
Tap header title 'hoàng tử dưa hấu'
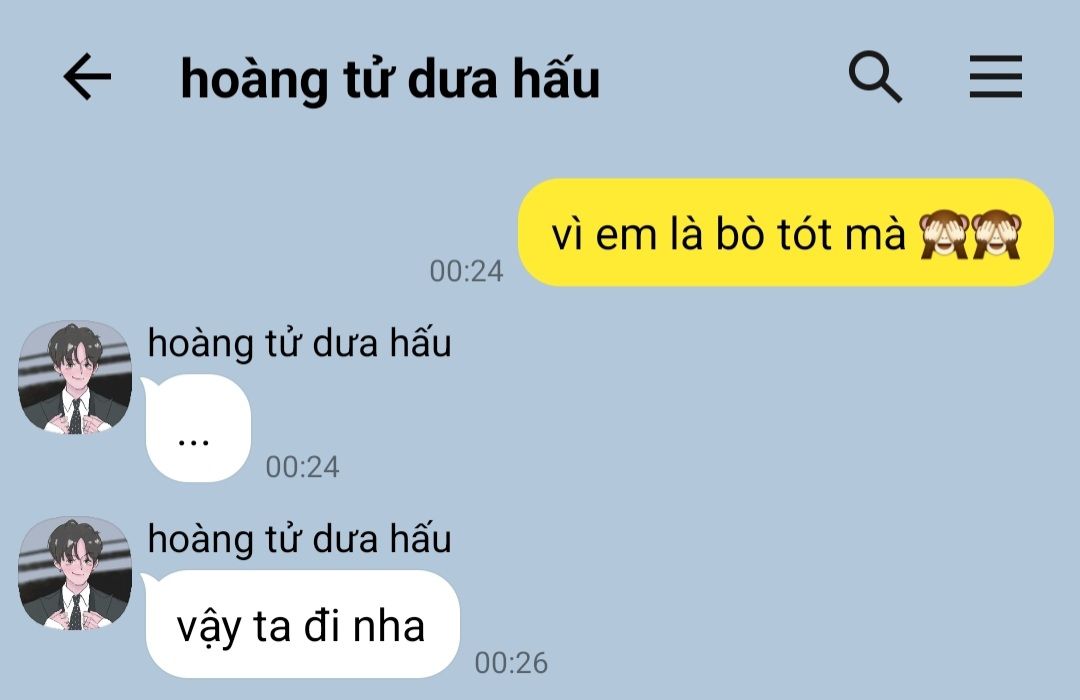(390, 80)
